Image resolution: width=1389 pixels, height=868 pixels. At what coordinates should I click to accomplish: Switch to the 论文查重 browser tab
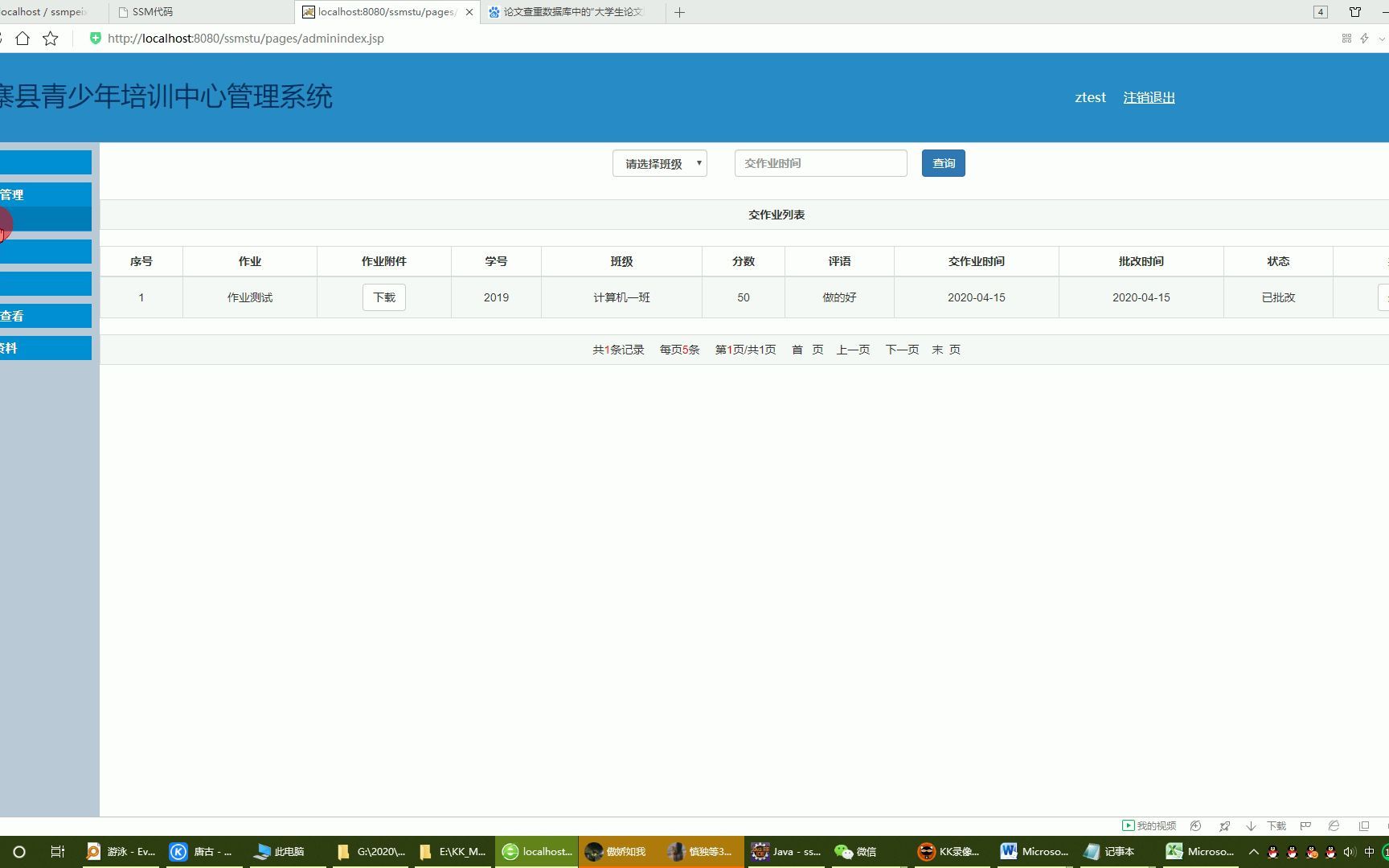coord(571,12)
